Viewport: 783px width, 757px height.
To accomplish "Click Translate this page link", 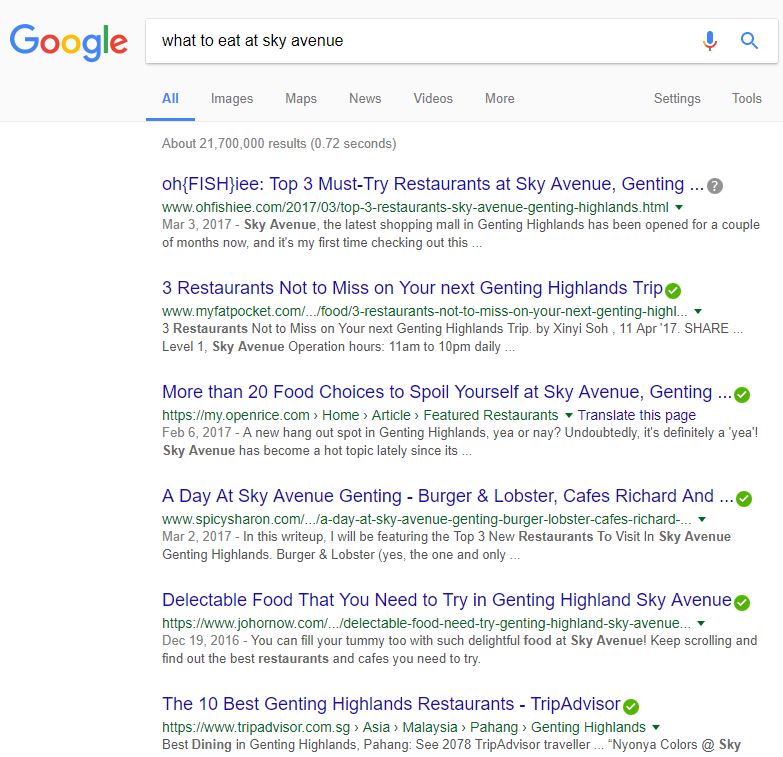I will tap(637, 415).
